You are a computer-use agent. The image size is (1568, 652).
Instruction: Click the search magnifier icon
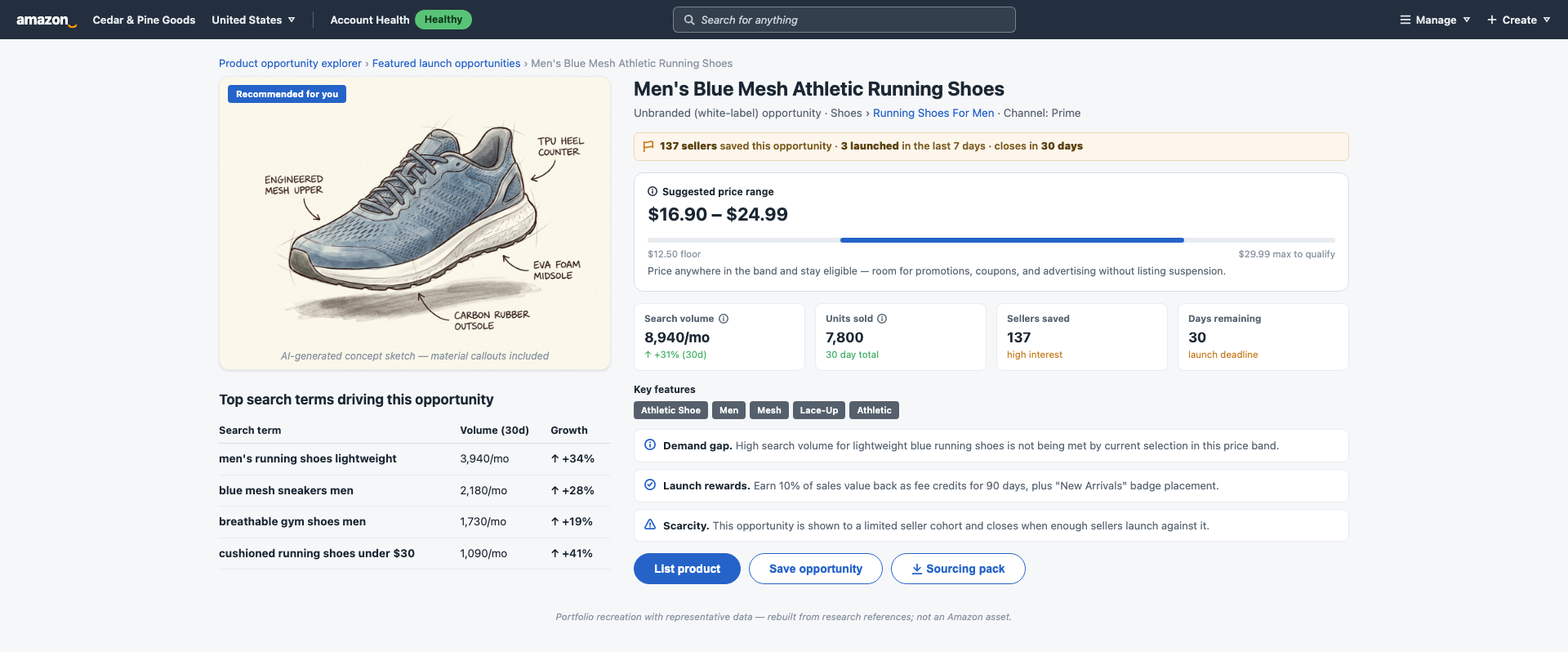(x=689, y=20)
